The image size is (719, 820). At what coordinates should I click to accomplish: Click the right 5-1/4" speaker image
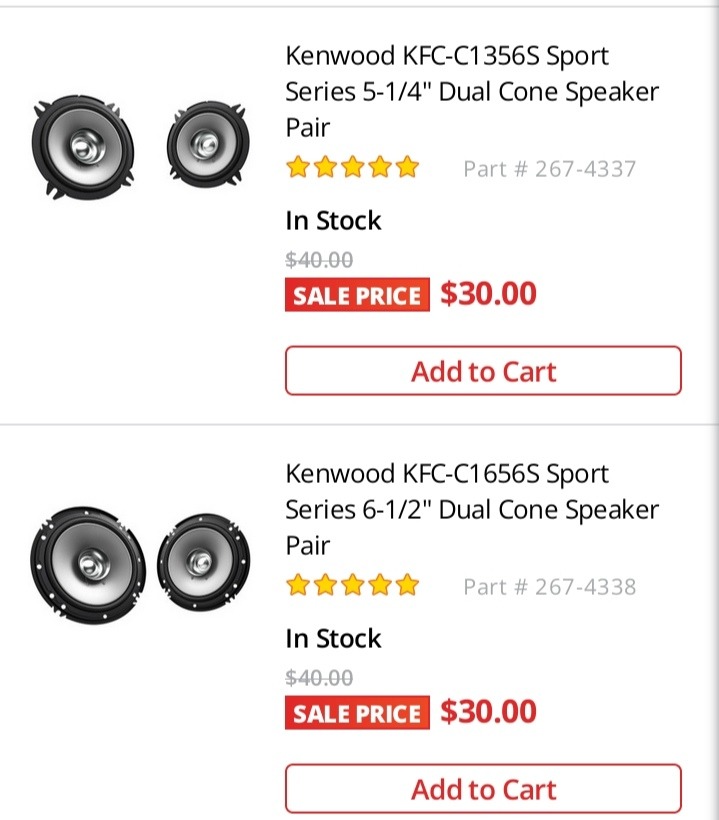point(208,143)
